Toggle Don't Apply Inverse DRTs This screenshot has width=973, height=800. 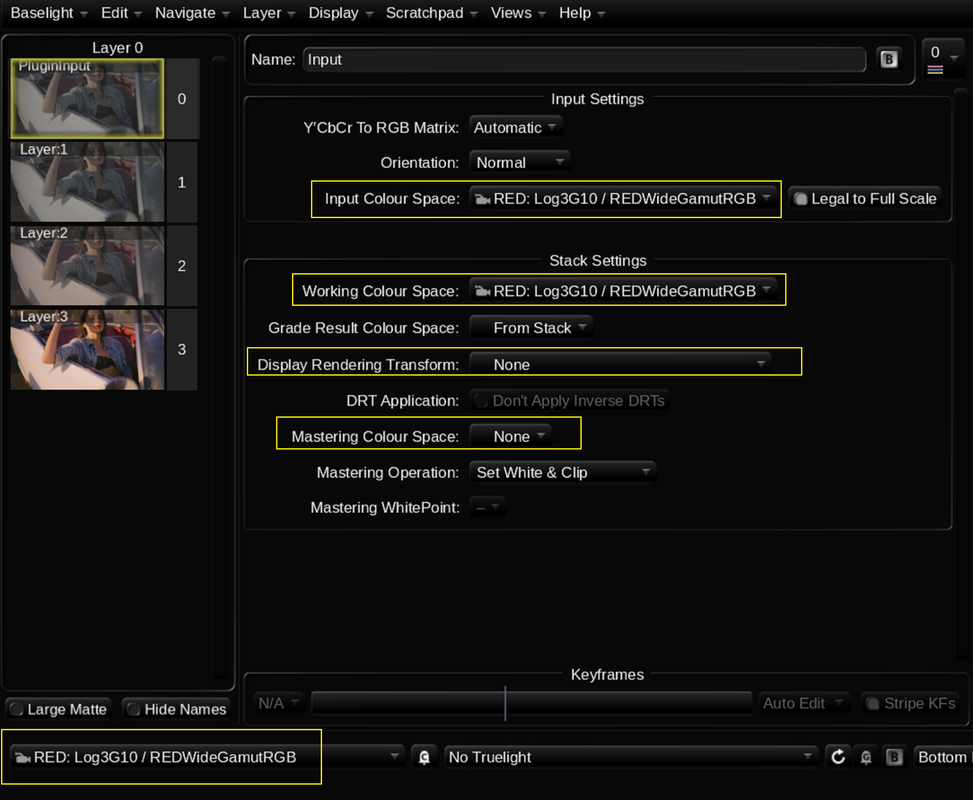569,401
